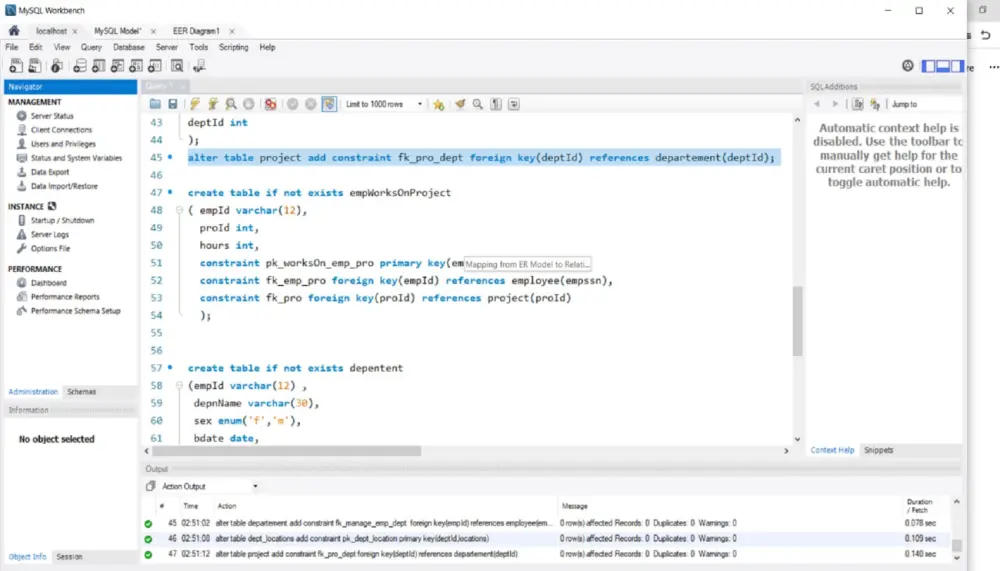Click the horizontal scrollbar of the SQL editor
This screenshot has height=571, width=1000.
coord(286,451)
